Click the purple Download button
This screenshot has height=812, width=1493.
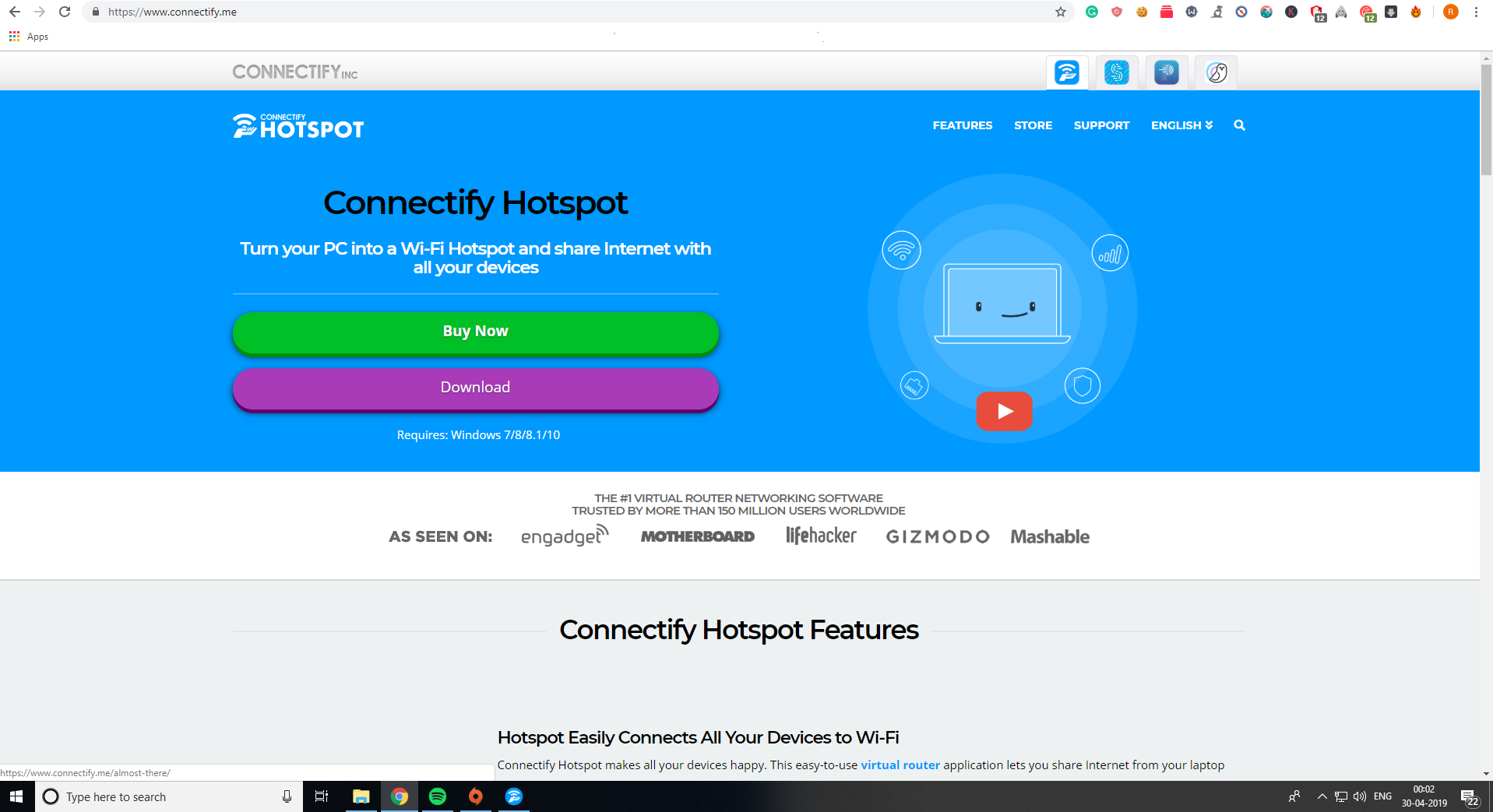pos(476,389)
